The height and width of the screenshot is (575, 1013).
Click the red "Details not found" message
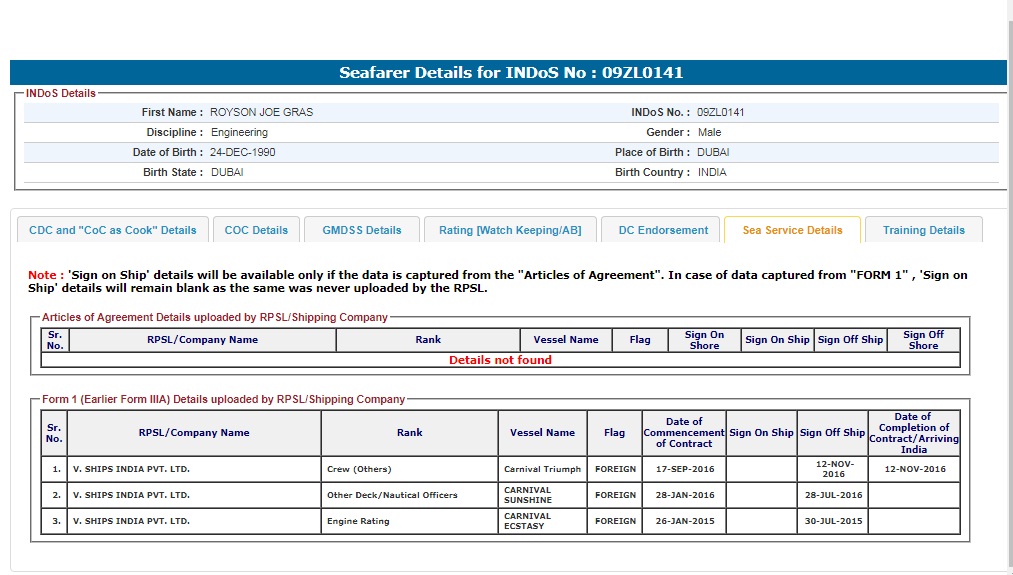click(x=500, y=360)
